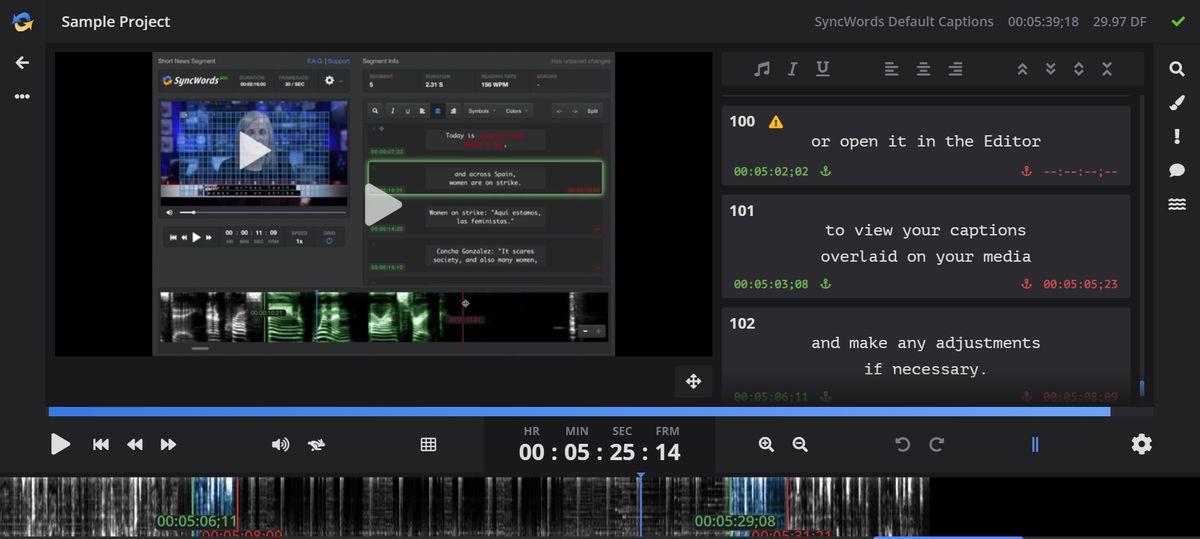Click the expand vertical arrows icon

click(1078, 69)
